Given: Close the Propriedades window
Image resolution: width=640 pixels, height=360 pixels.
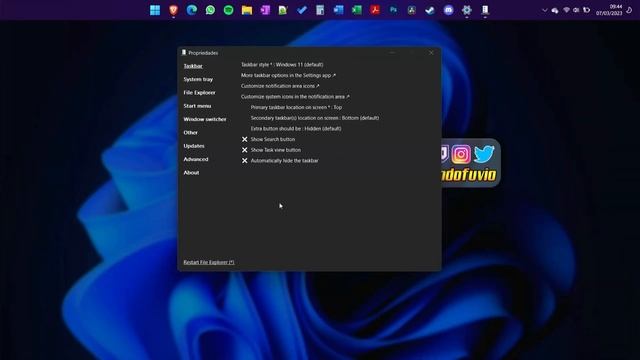Looking at the screenshot, I should click(431, 53).
